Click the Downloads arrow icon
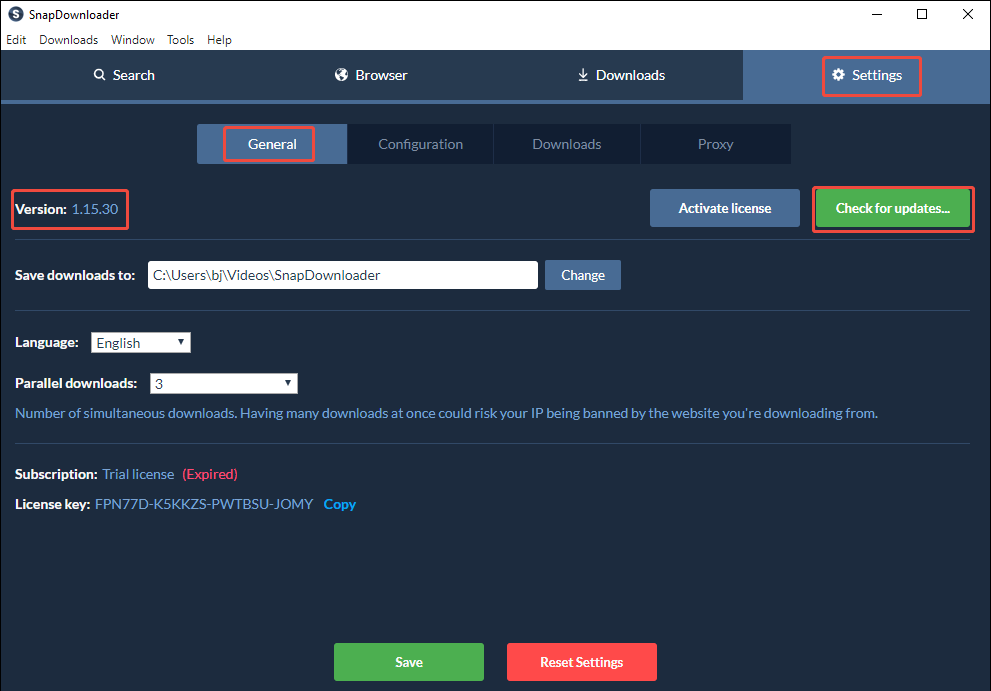Screen dimensions: 991x691 point(583,75)
